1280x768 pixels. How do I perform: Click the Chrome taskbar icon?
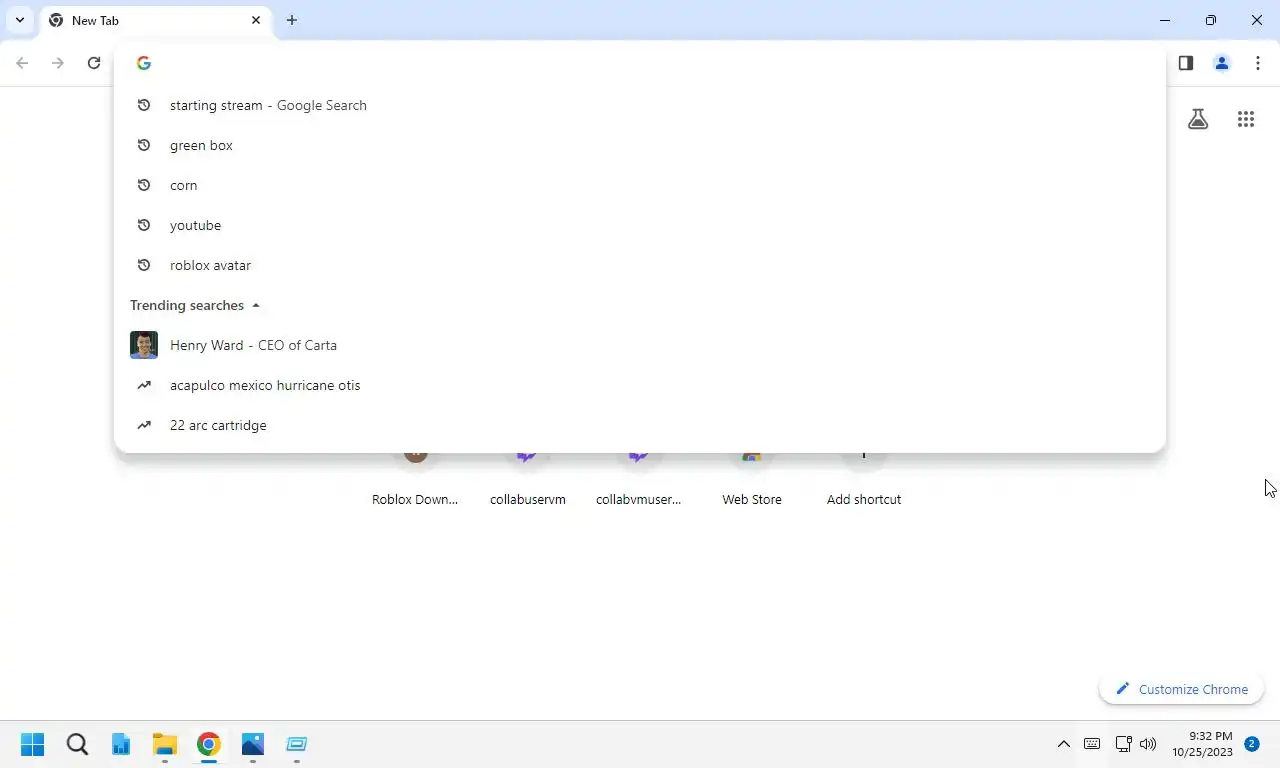pyautogui.click(x=208, y=744)
